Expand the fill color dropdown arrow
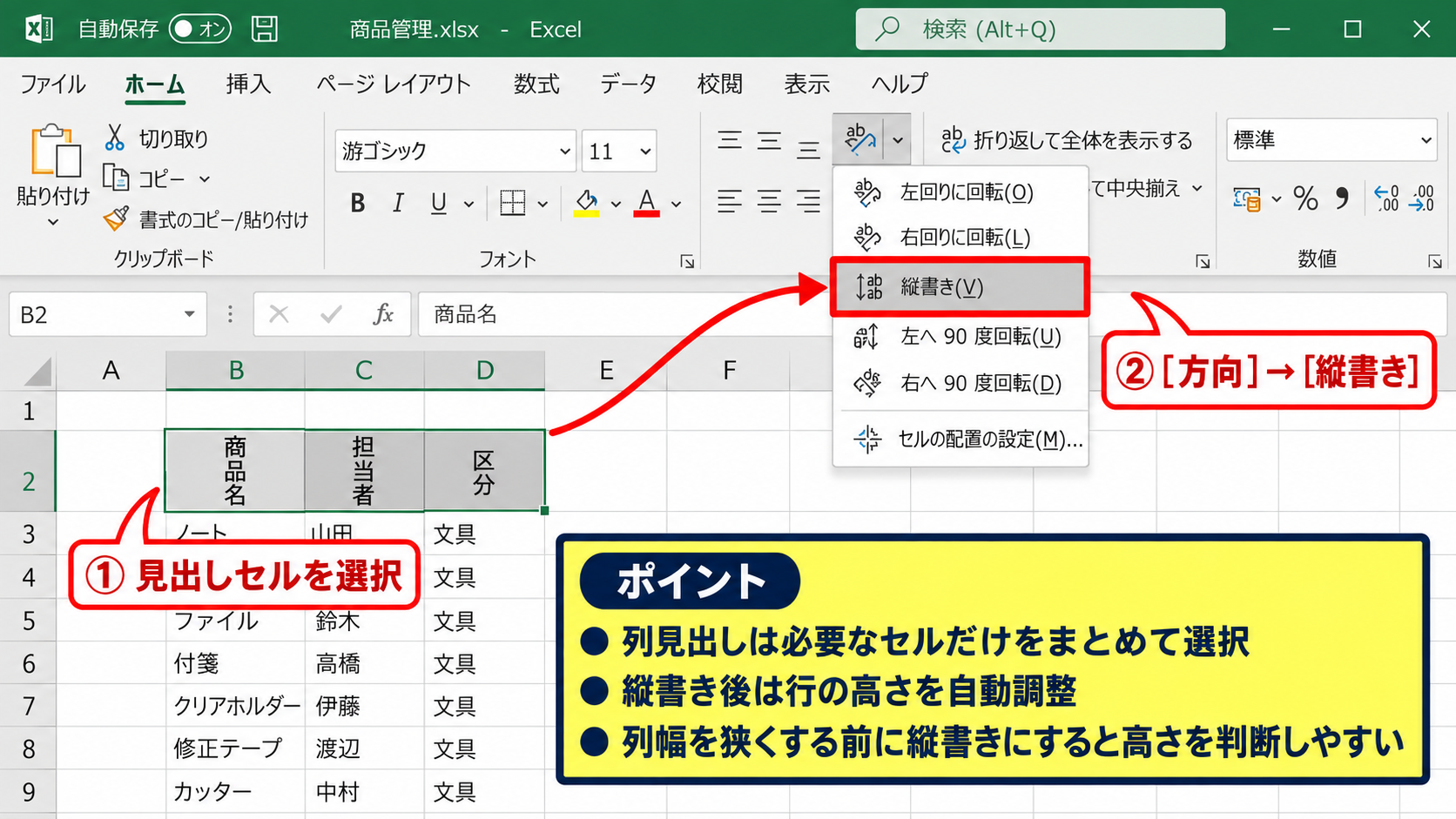 (x=616, y=205)
